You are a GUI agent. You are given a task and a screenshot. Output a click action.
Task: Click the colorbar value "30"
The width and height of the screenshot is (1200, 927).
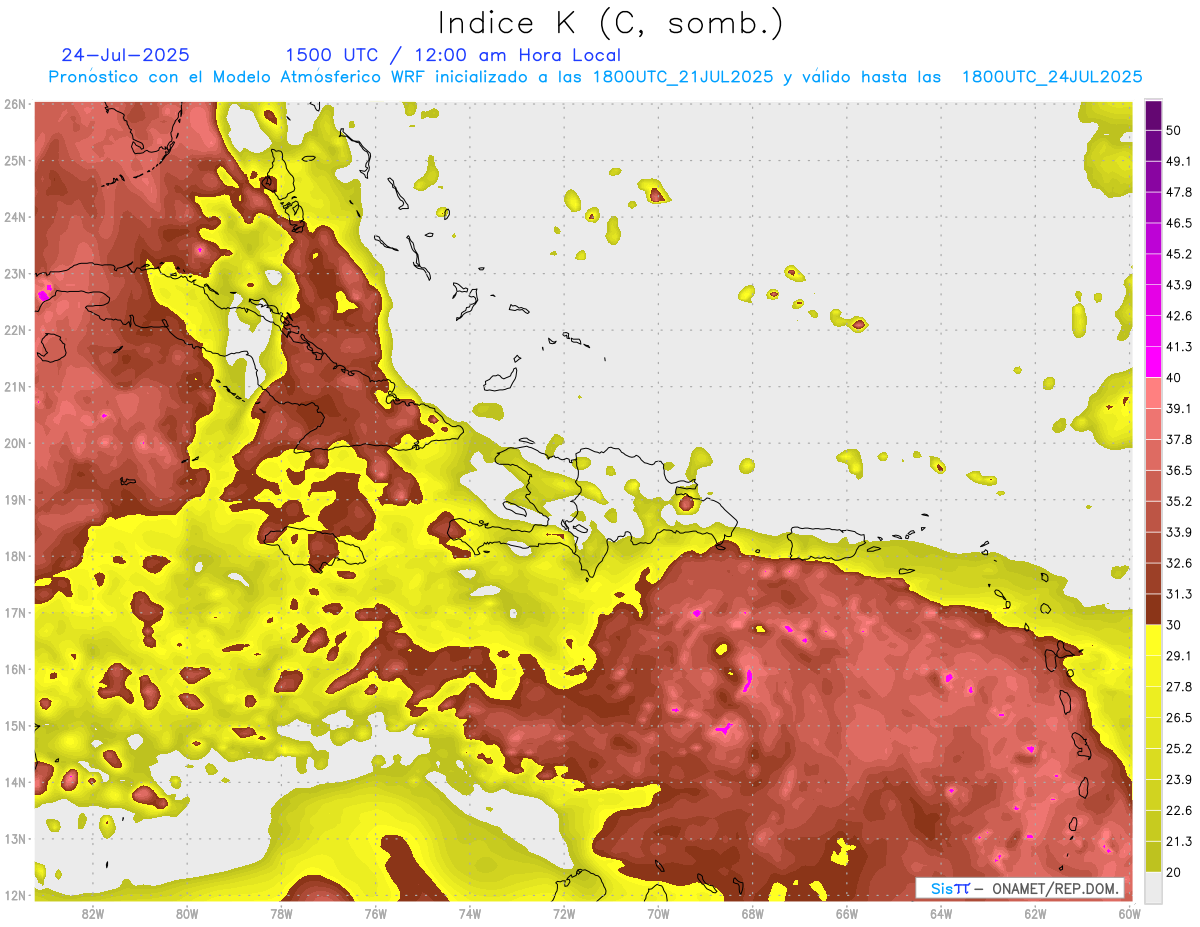pyautogui.click(x=1174, y=625)
